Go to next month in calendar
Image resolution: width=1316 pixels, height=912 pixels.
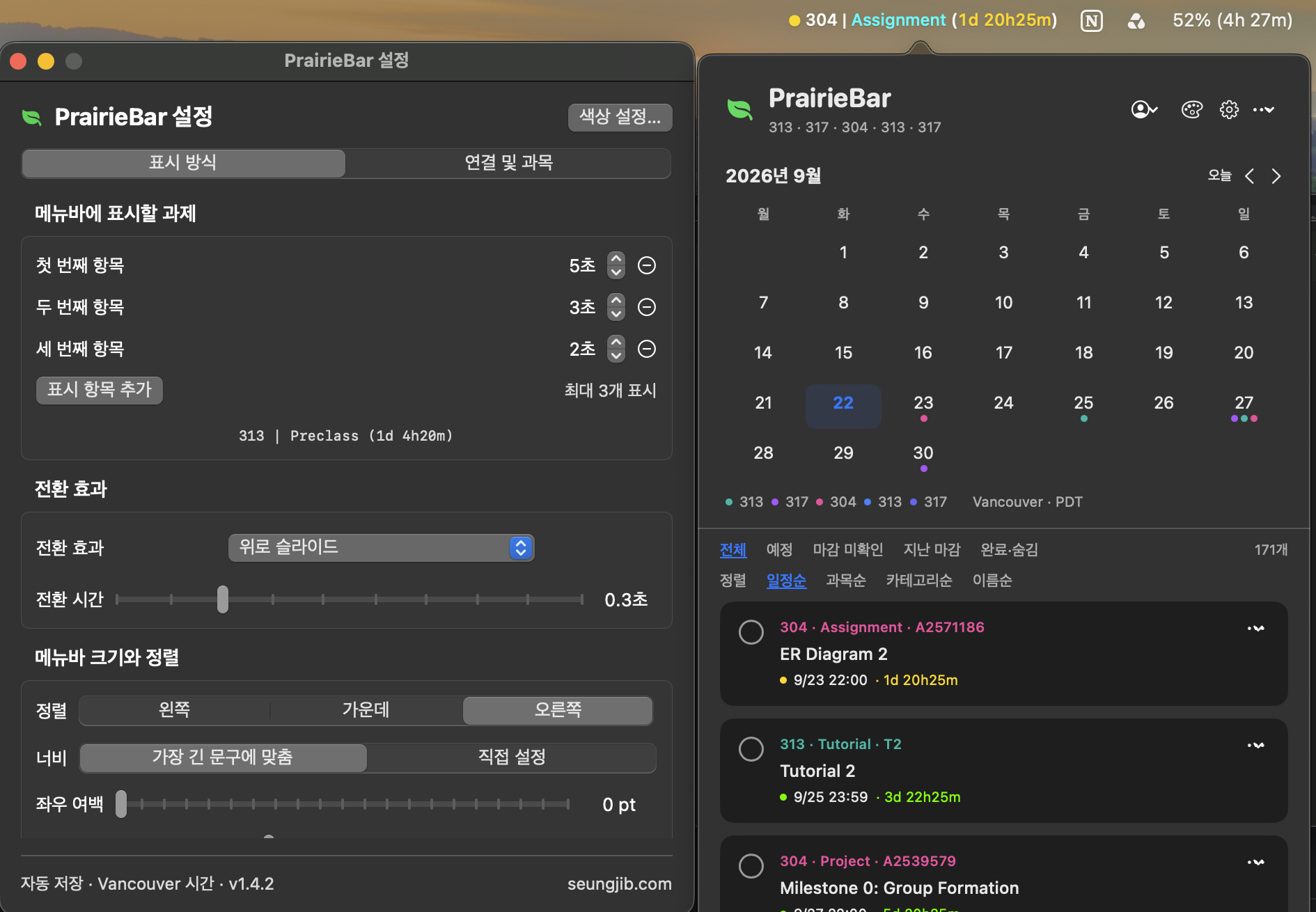[x=1276, y=176]
